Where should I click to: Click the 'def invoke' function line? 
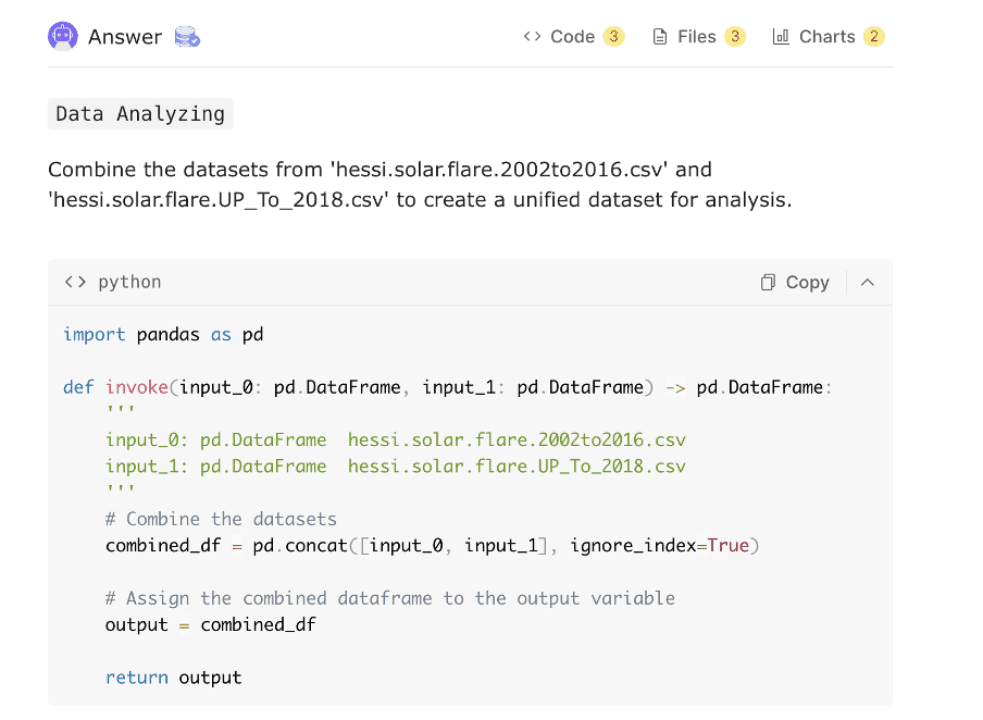click(x=448, y=387)
